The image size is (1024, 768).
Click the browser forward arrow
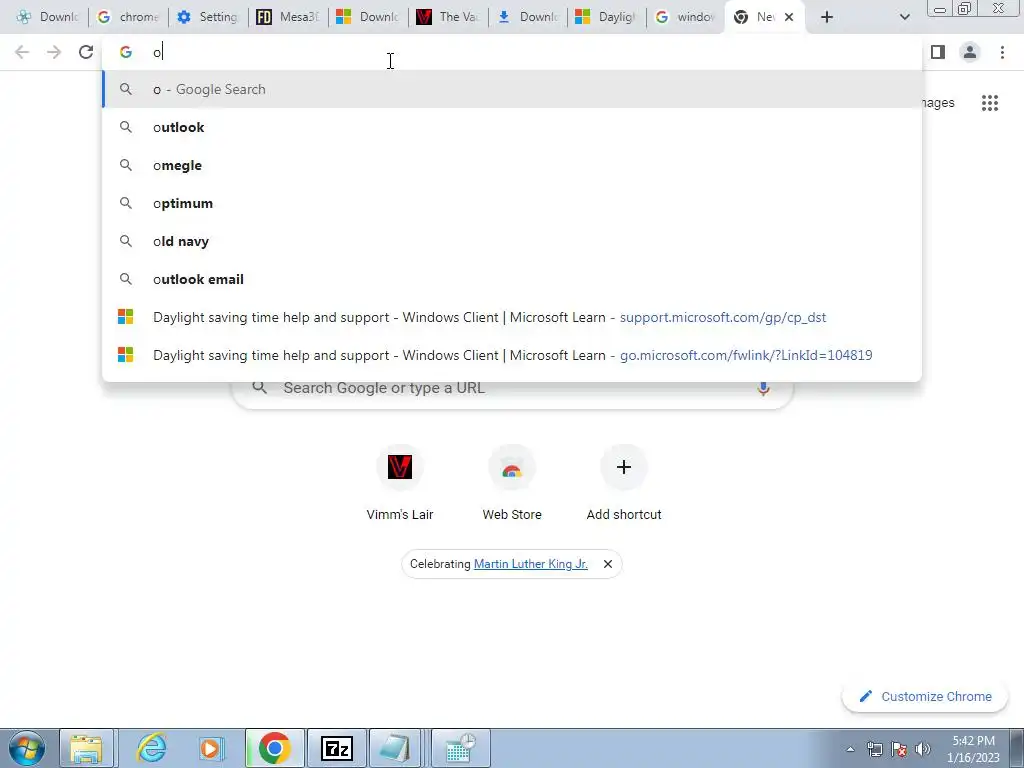54,52
